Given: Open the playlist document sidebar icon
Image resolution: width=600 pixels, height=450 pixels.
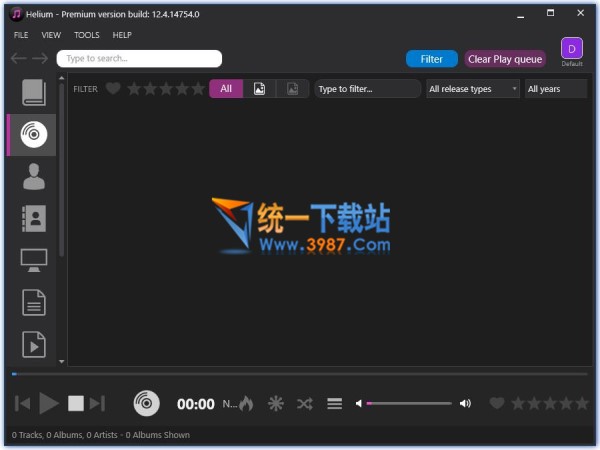Looking at the screenshot, I should click(x=33, y=302).
